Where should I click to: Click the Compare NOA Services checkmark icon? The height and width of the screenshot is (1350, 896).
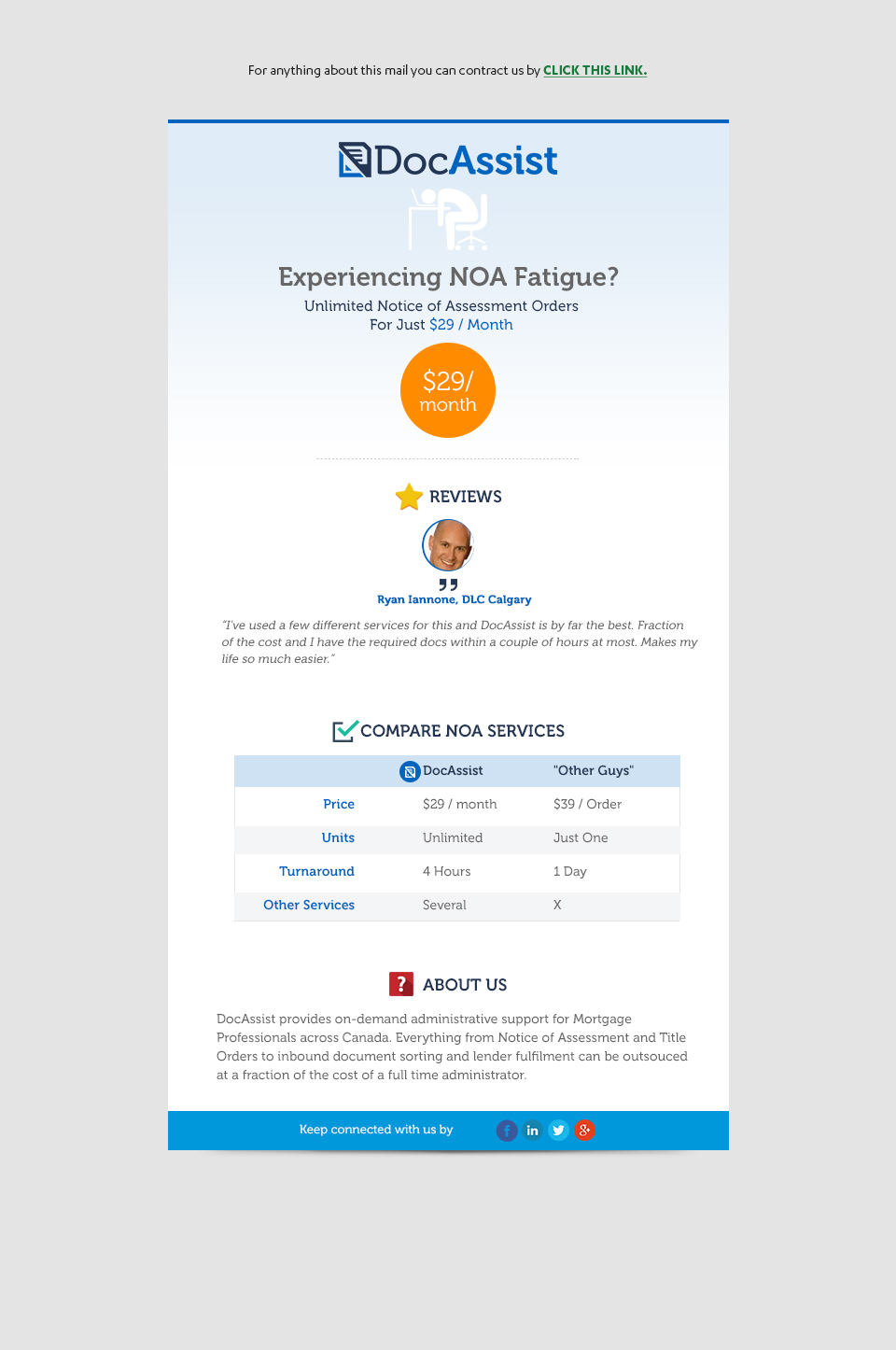click(x=344, y=731)
